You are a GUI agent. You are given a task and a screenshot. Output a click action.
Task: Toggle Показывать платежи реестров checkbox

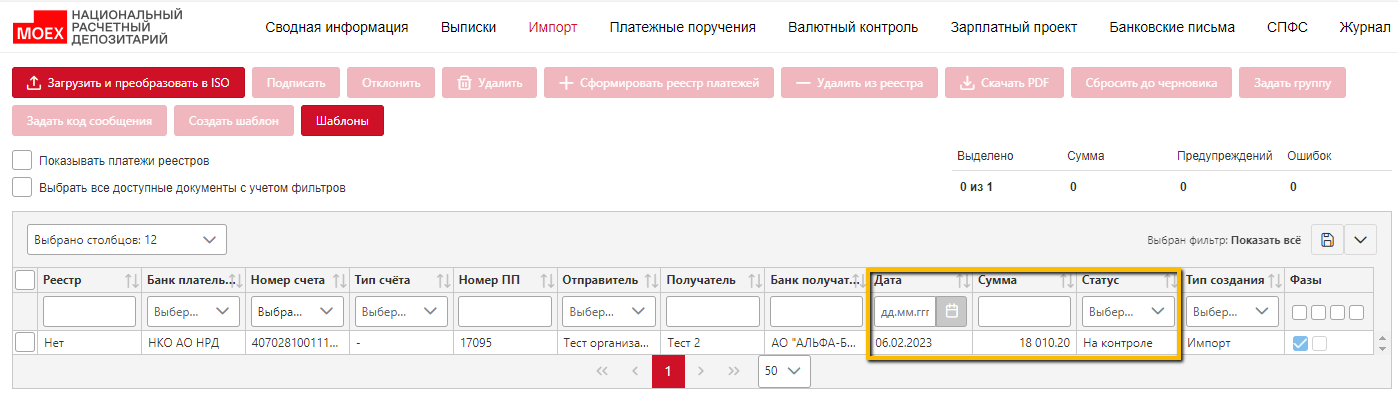[x=21, y=160]
